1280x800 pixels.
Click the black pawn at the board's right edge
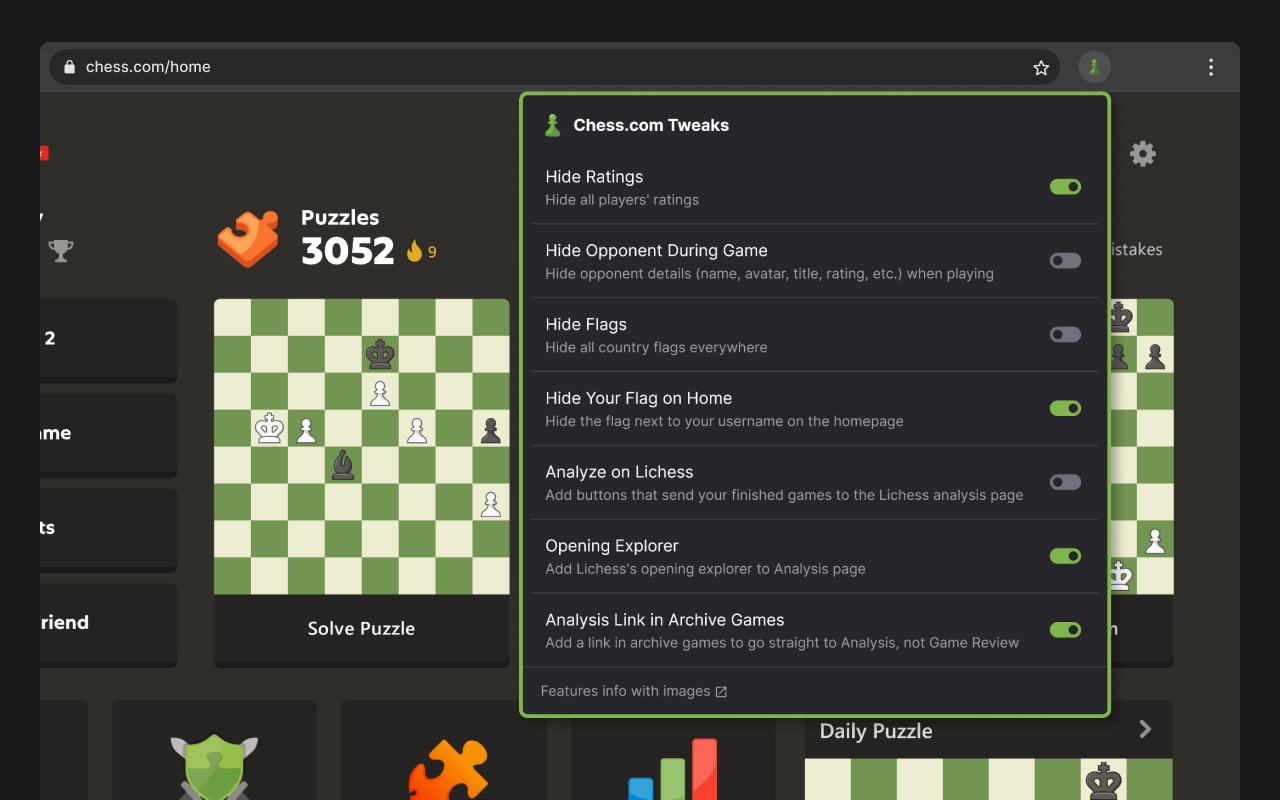(x=490, y=429)
